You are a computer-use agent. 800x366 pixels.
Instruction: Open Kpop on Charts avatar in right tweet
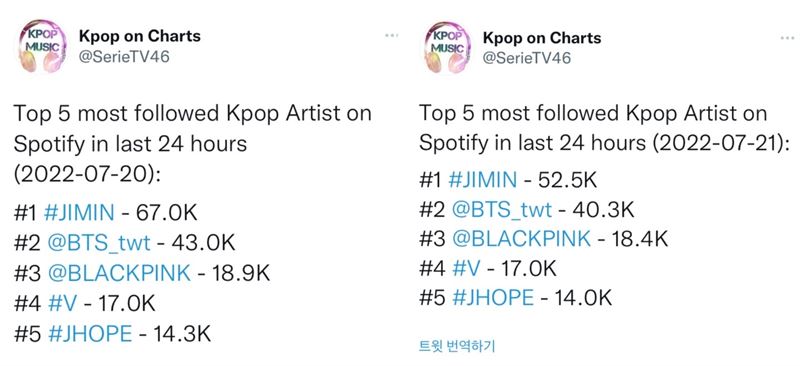pos(447,47)
